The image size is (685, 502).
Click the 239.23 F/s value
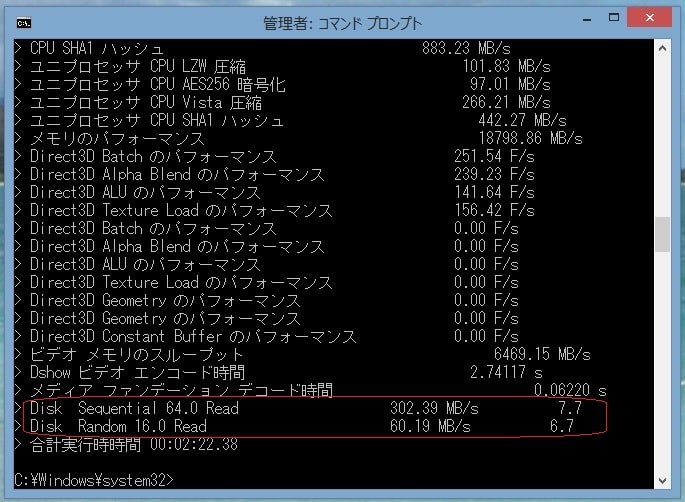494,174
